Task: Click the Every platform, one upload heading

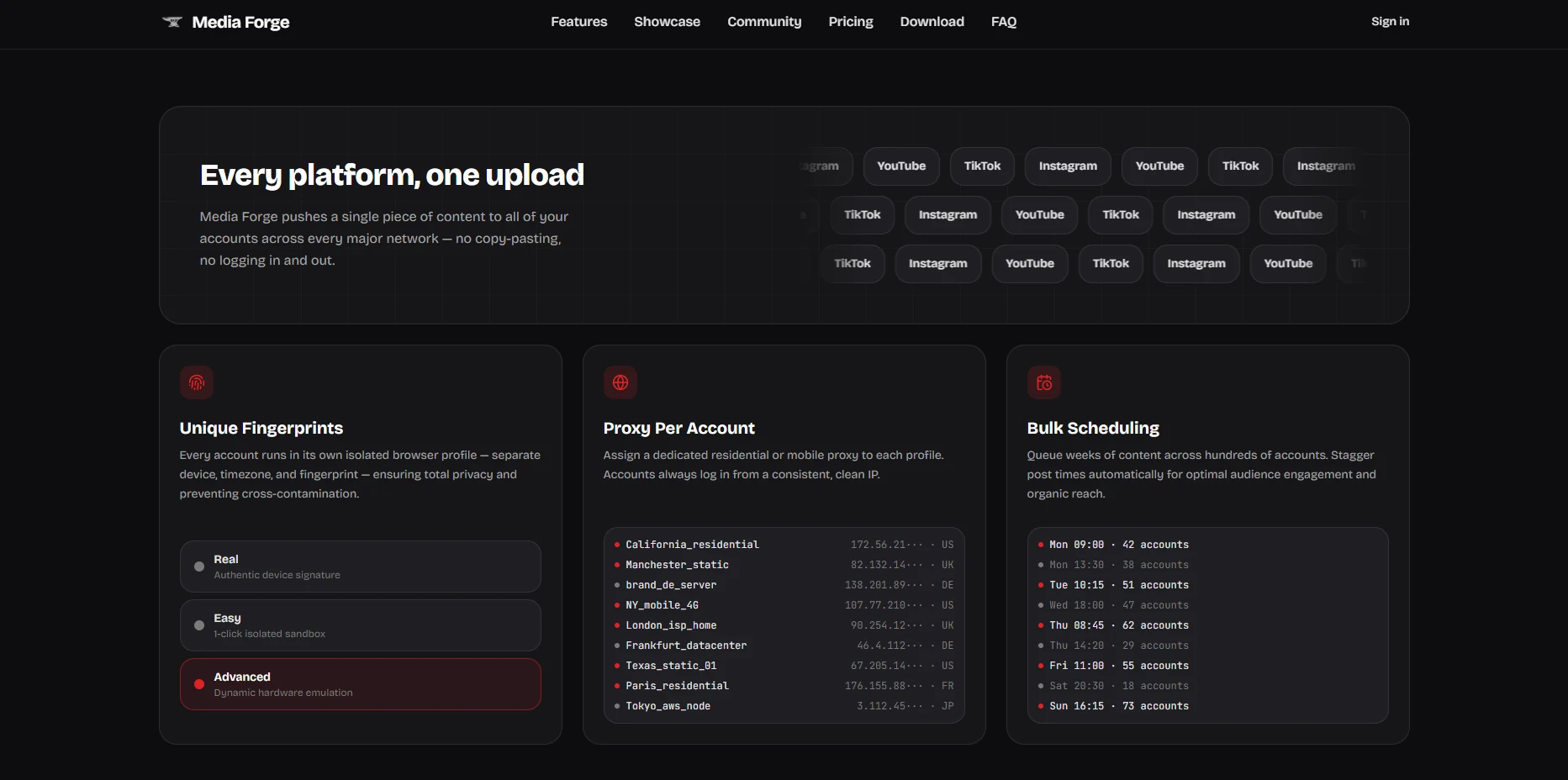Action: click(x=392, y=175)
